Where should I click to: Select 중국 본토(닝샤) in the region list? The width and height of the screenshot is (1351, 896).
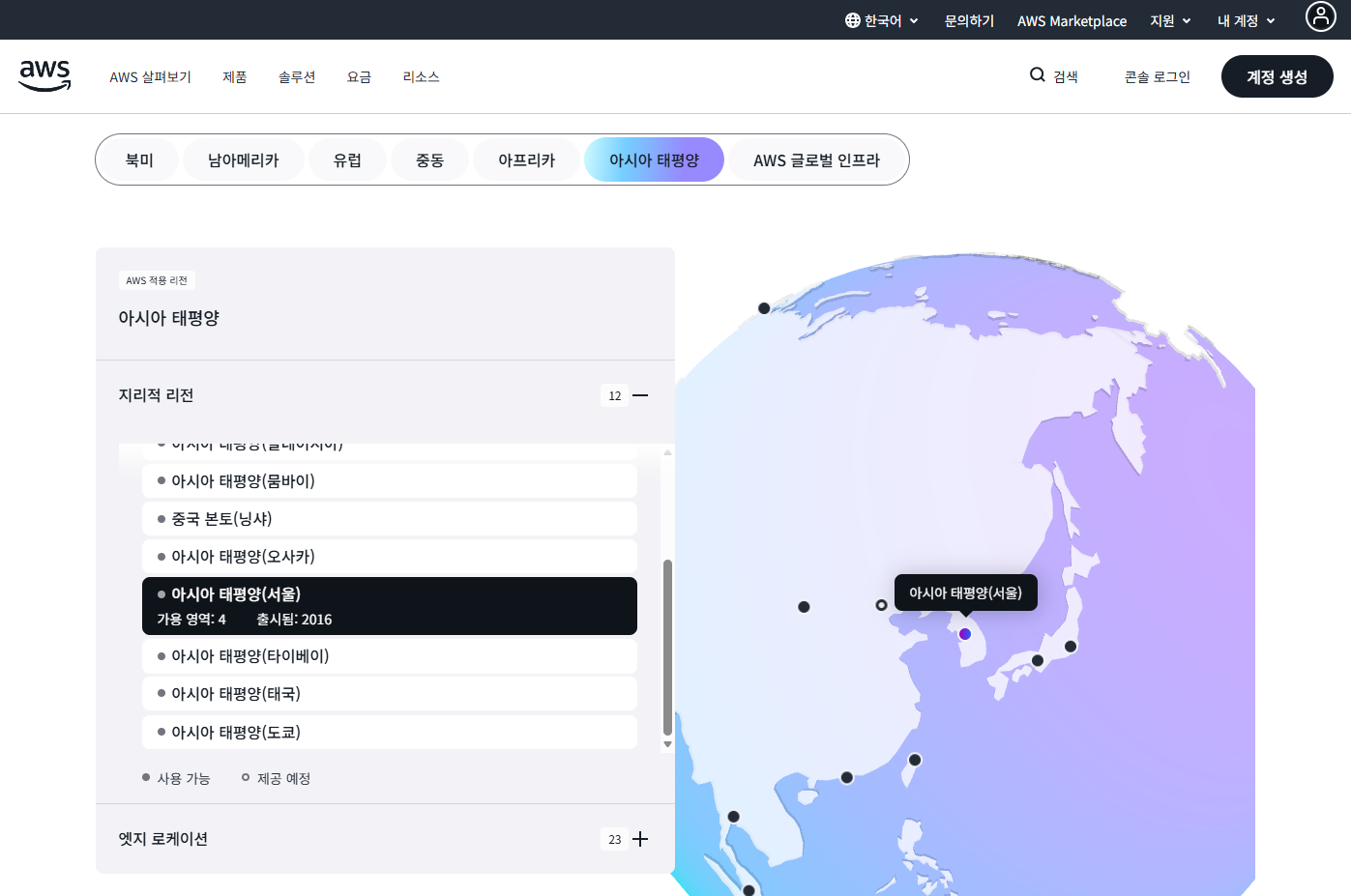pos(390,518)
